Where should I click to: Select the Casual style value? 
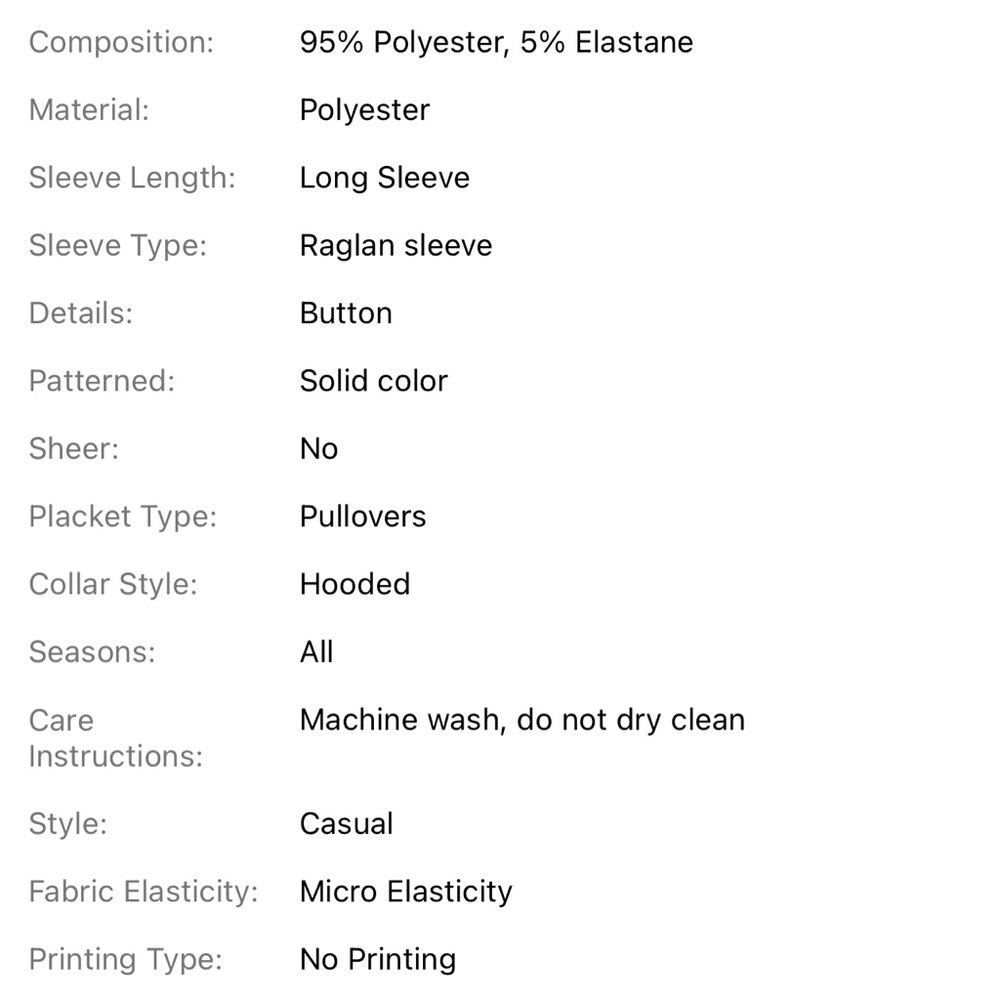click(346, 823)
